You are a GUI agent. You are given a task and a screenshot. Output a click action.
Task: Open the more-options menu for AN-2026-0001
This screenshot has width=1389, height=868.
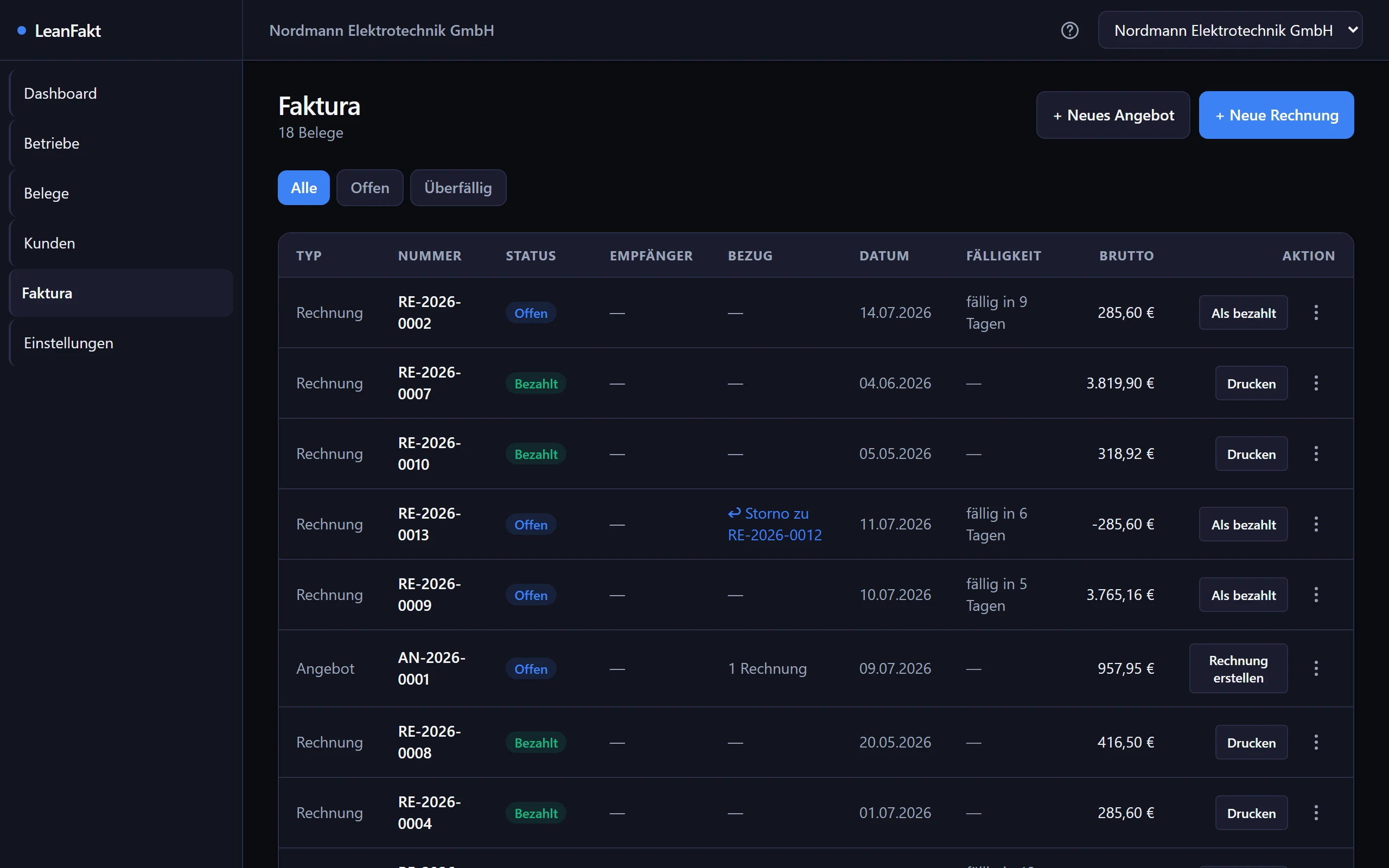(1316, 668)
